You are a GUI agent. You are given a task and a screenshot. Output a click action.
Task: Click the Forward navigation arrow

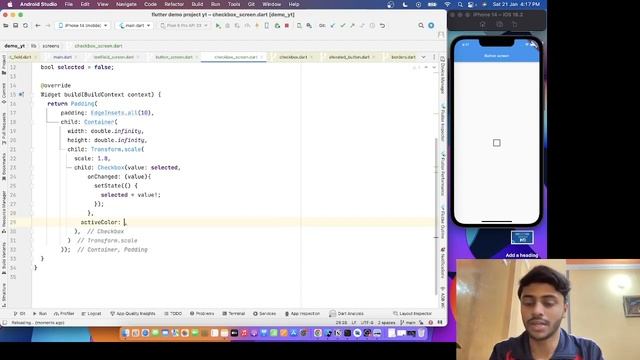tap(47, 26)
